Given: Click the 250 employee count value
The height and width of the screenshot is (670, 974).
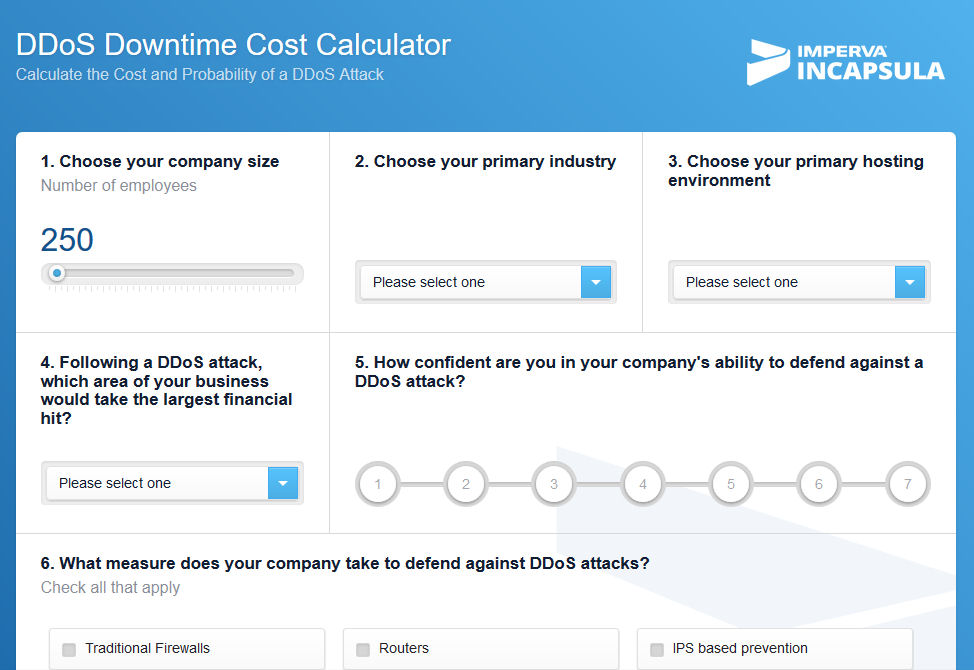Looking at the screenshot, I should (67, 240).
